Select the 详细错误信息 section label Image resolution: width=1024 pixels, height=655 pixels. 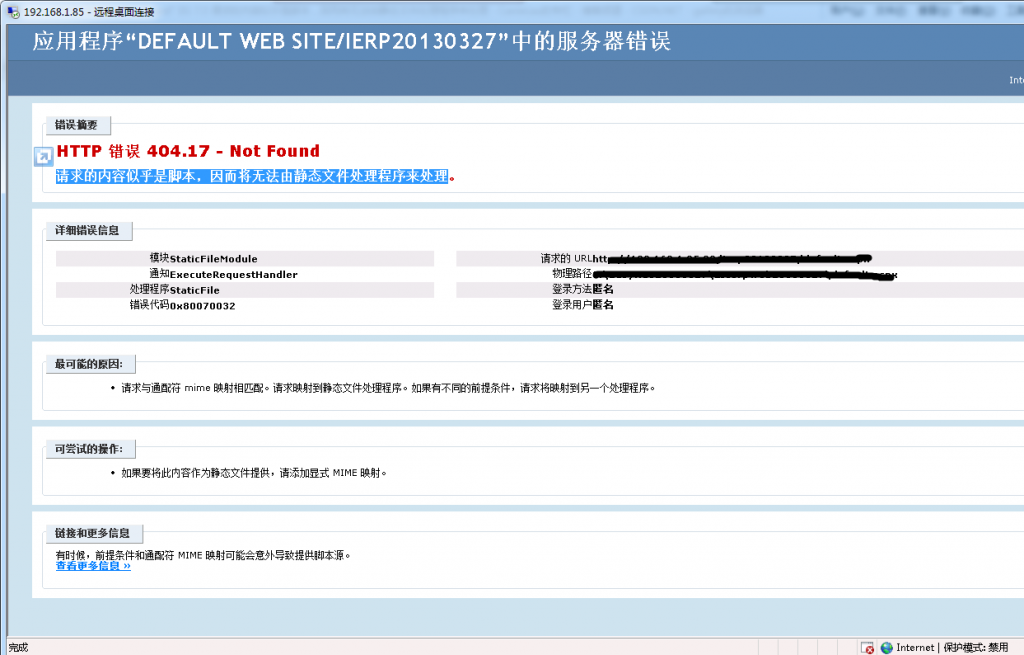(x=88, y=231)
